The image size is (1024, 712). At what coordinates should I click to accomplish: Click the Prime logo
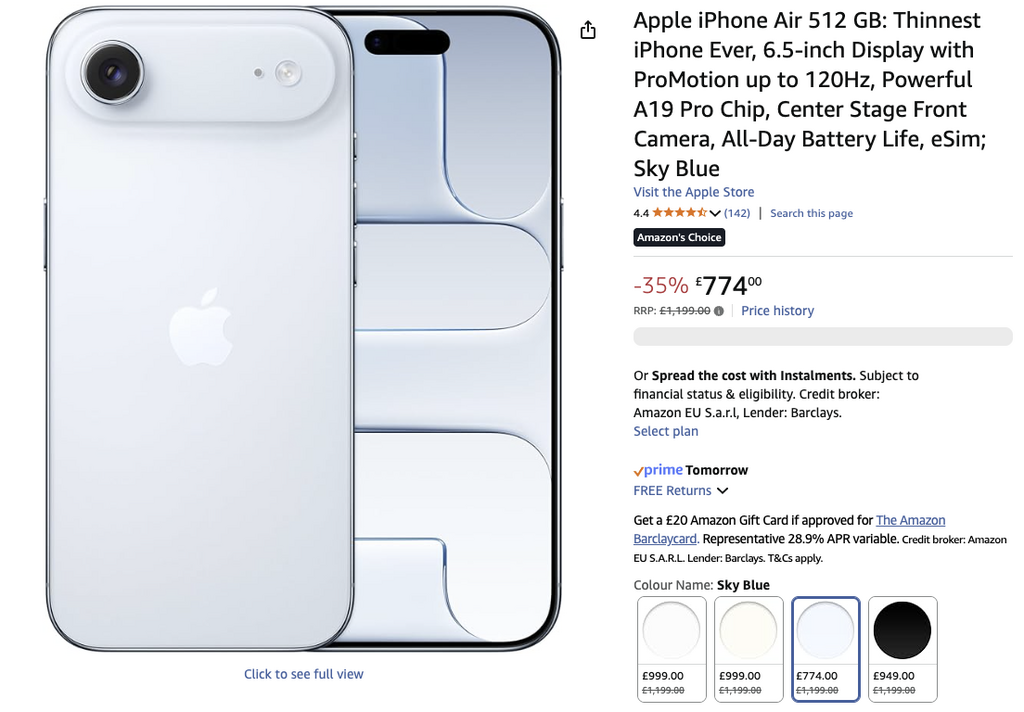pyautogui.click(x=658, y=470)
